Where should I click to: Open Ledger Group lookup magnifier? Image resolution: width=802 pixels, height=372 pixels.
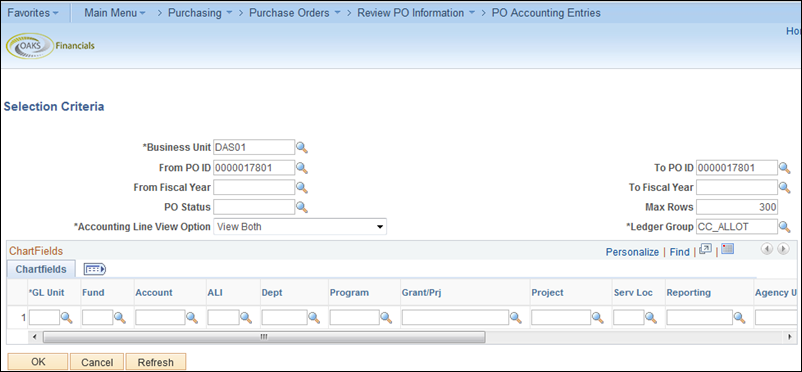click(785, 227)
